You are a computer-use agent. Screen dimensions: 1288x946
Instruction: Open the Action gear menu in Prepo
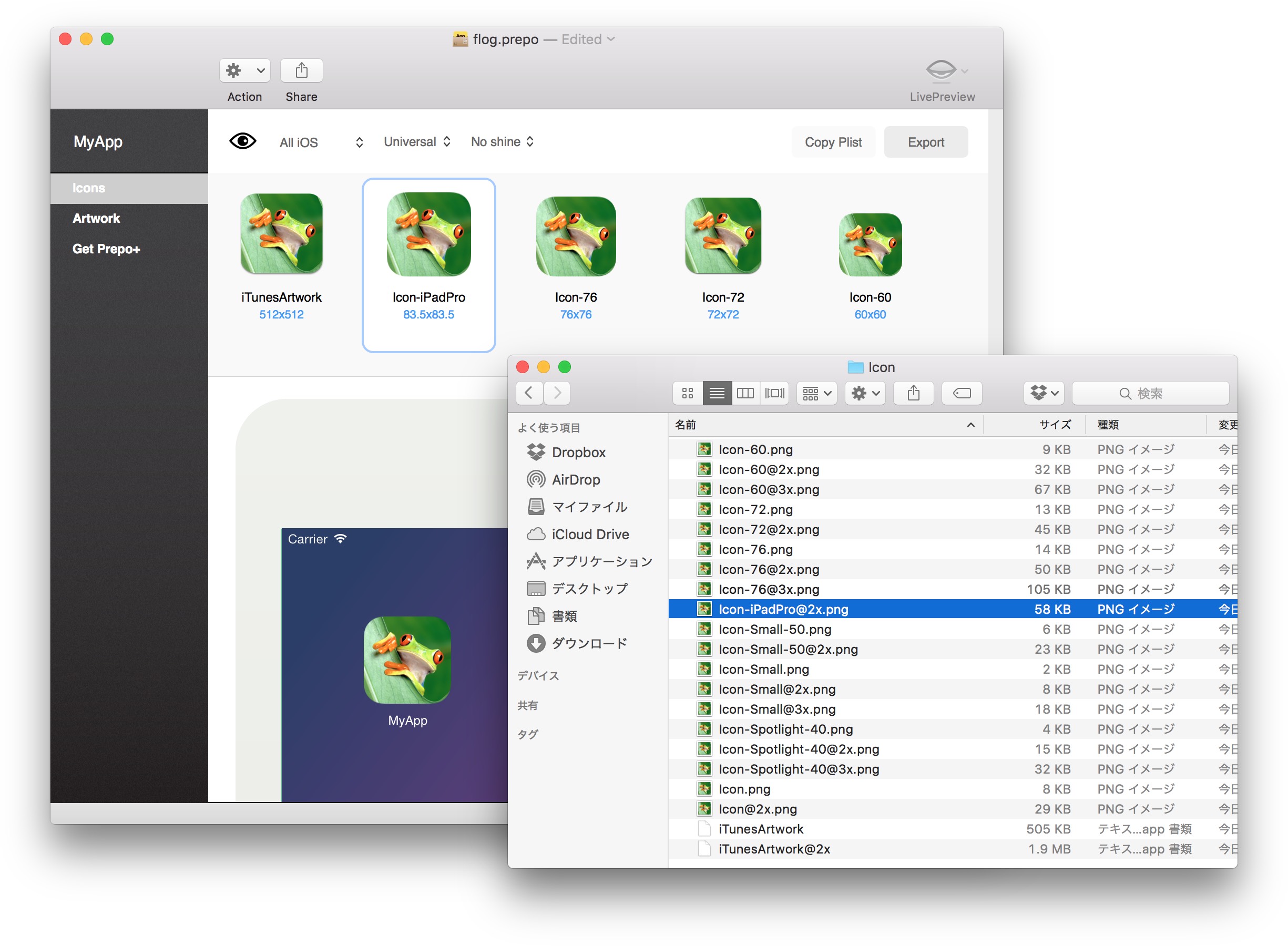pyautogui.click(x=244, y=70)
